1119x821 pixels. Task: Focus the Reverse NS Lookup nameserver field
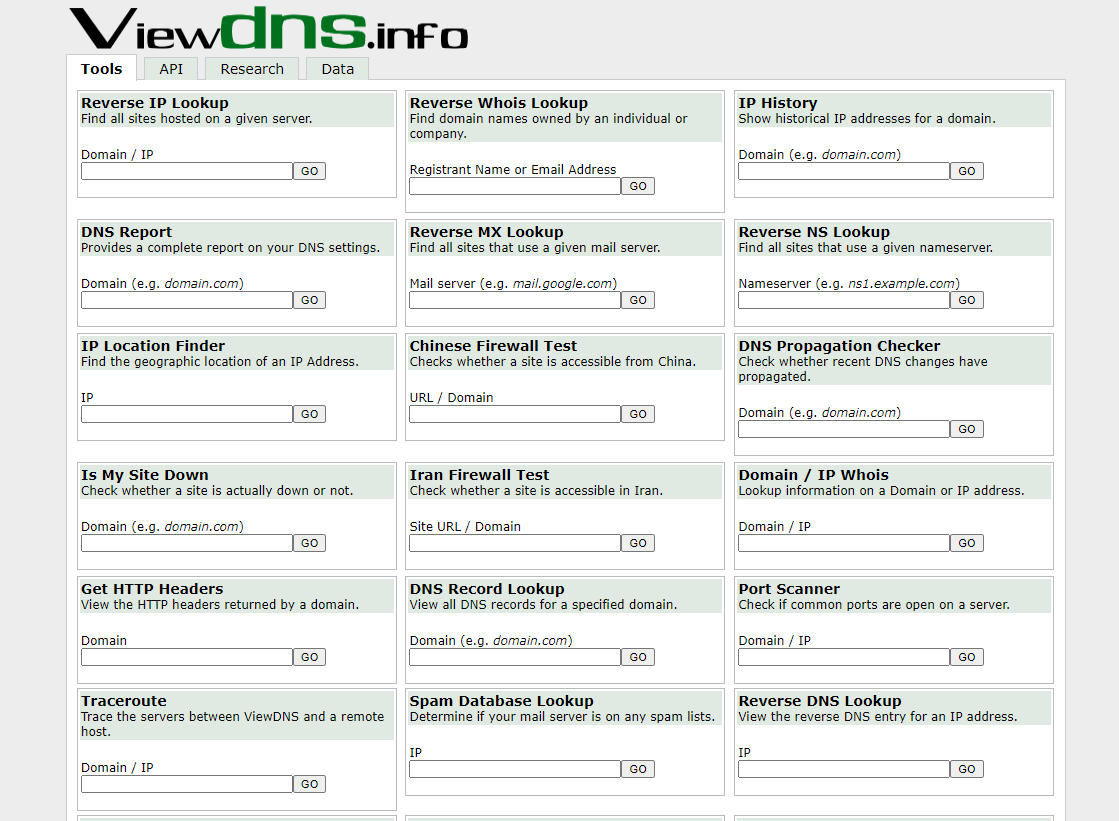click(844, 300)
